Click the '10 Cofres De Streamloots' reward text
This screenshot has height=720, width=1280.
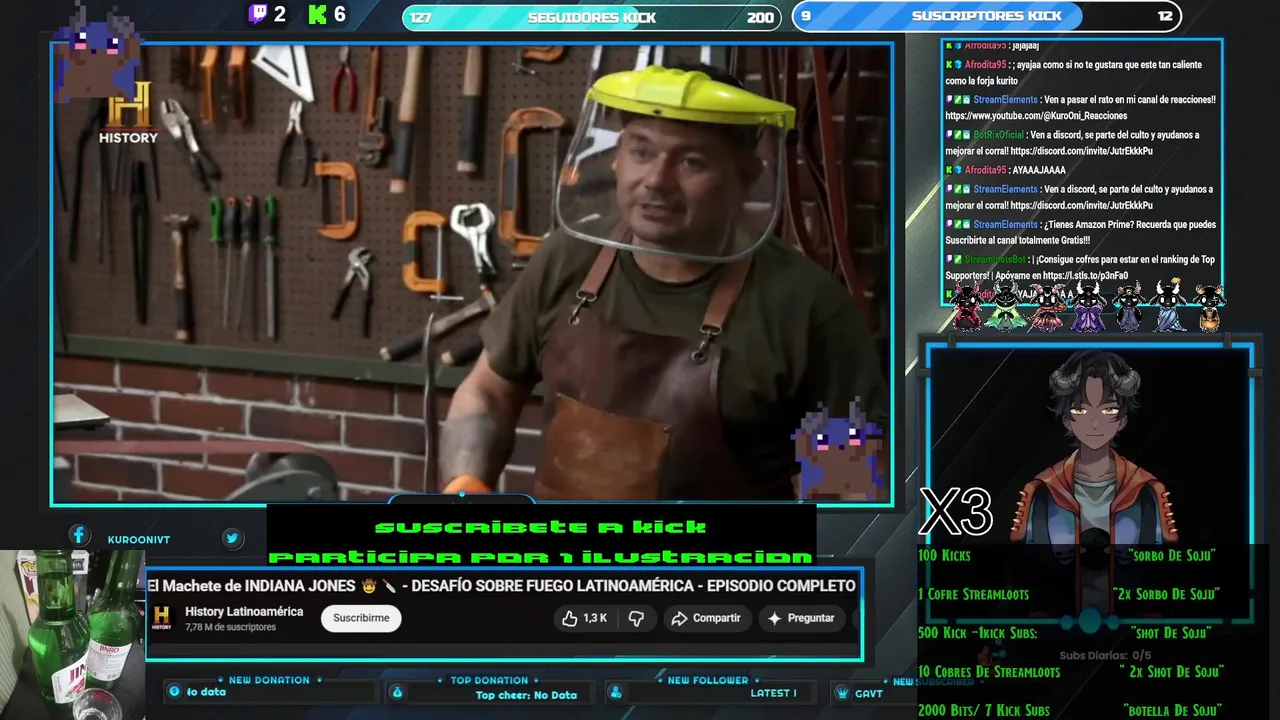[989, 672]
